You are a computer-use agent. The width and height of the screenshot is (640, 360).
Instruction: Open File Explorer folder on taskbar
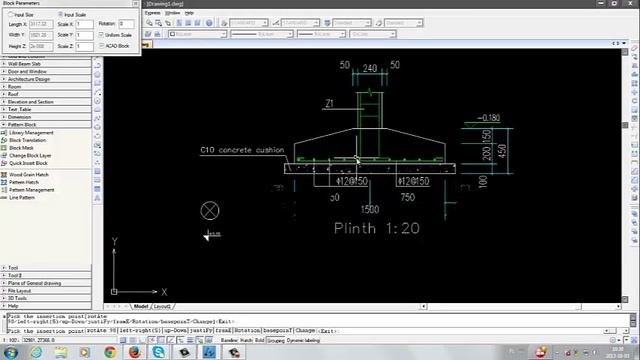point(61,352)
